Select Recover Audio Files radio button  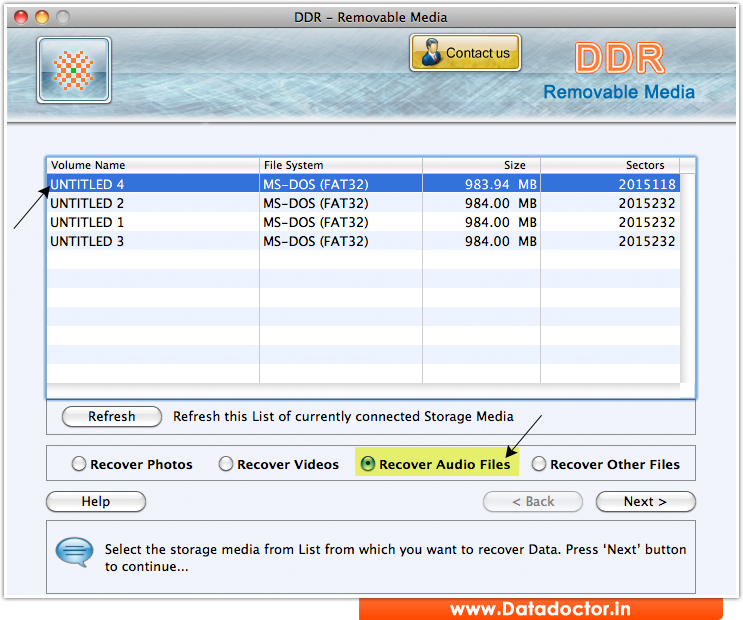[368, 464]
